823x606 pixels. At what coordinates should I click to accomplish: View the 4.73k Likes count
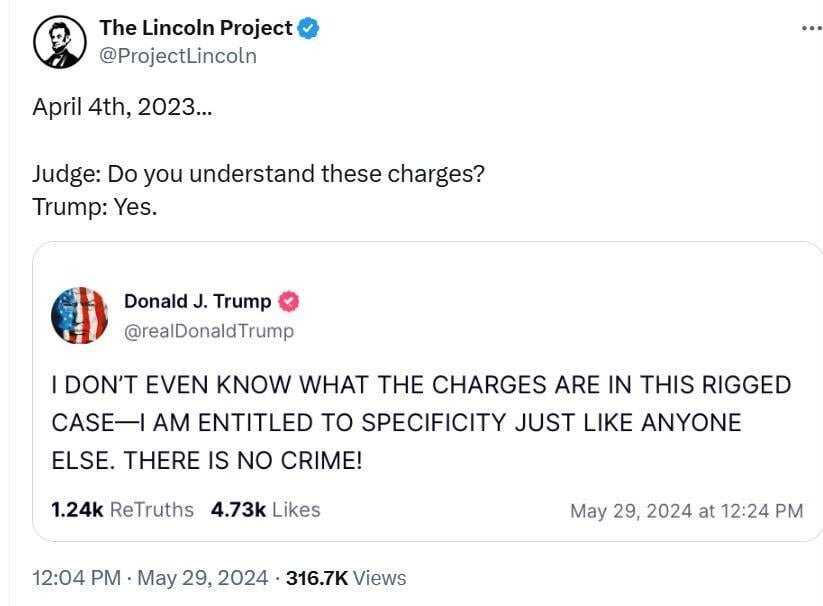tap(266, 509)
